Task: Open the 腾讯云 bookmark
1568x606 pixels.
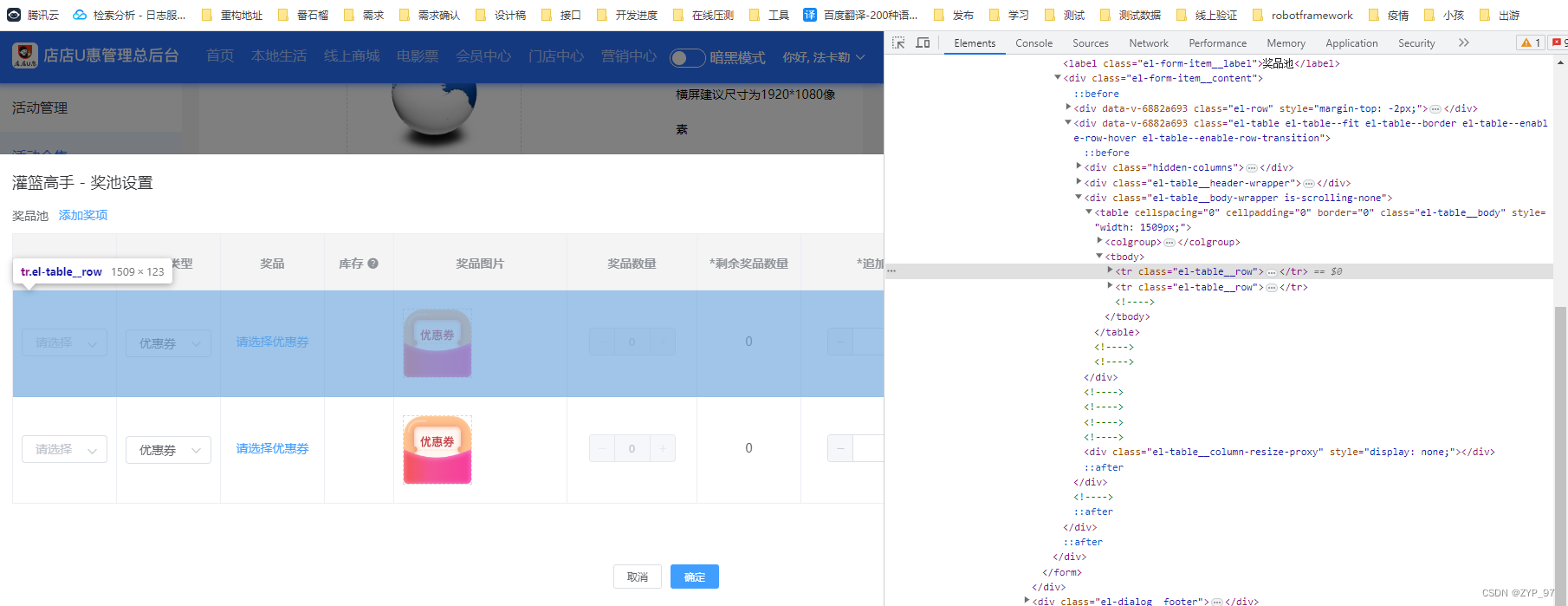Action: [33, 15]
